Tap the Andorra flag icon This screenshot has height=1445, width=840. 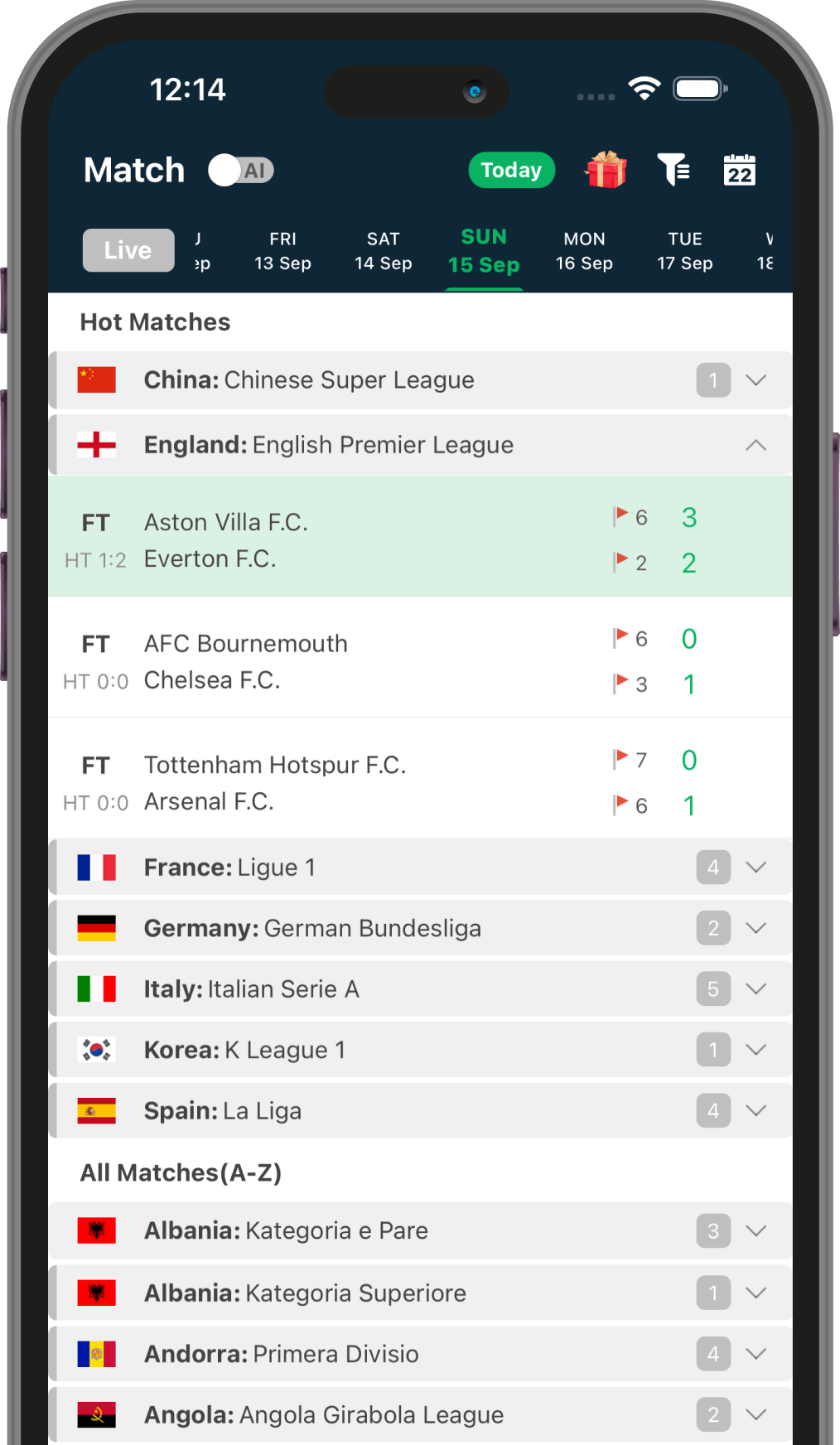coord(96,1354)
